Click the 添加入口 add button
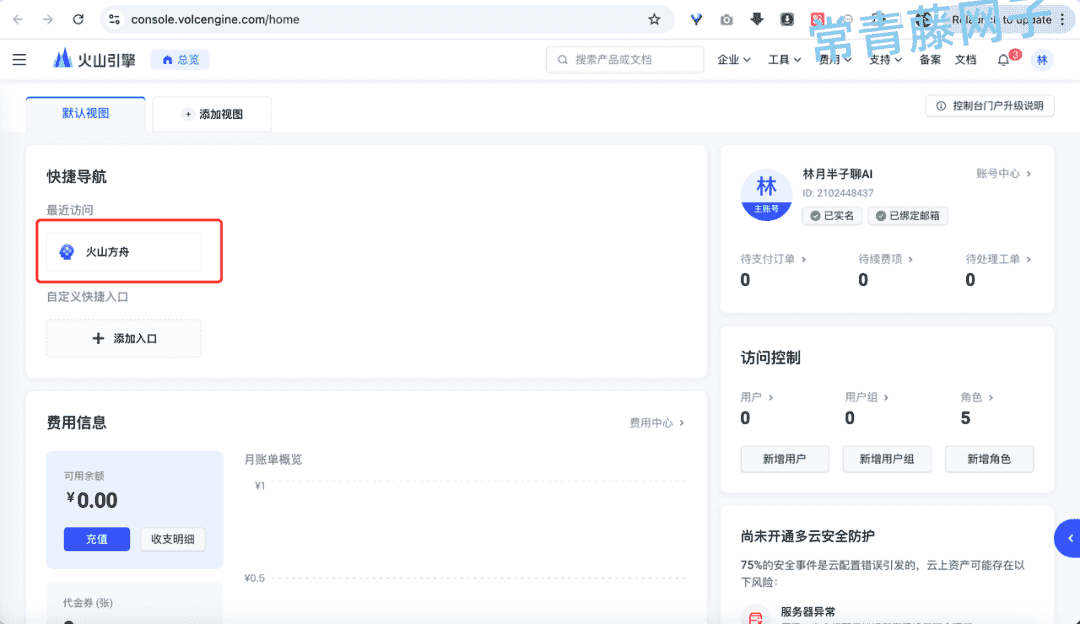Viewport: 1080px width, 624px height. pyautogui.click(x=124, y=338)
